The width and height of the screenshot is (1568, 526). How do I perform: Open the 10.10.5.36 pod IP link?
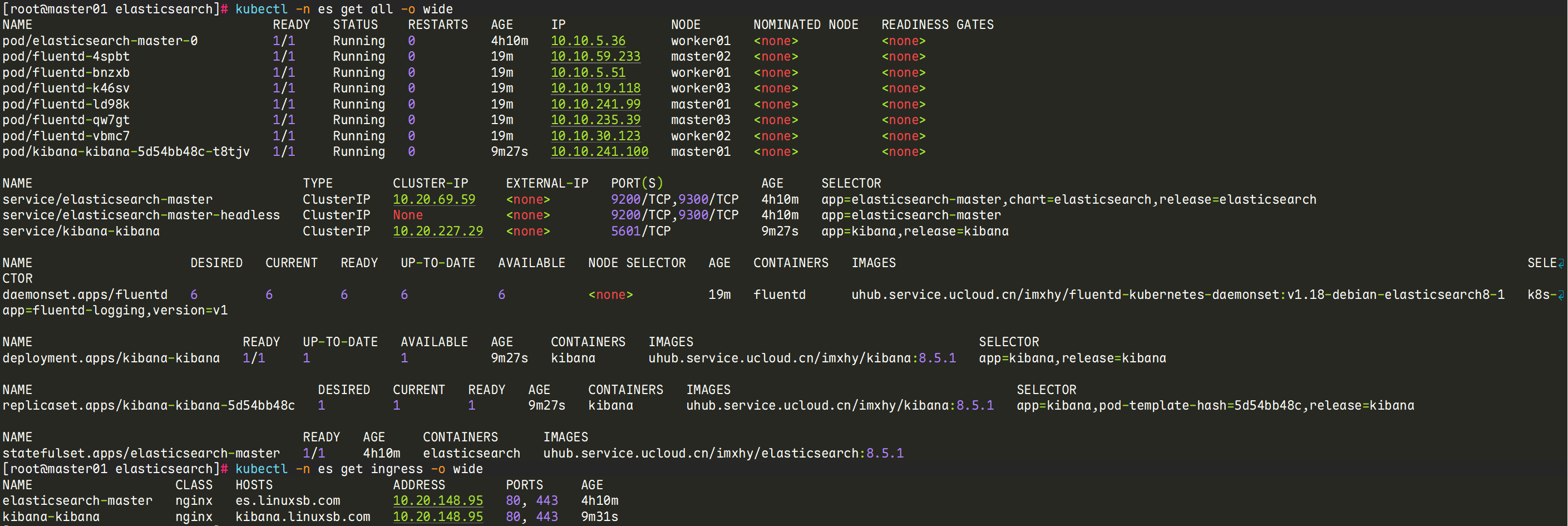pos(588,41)
